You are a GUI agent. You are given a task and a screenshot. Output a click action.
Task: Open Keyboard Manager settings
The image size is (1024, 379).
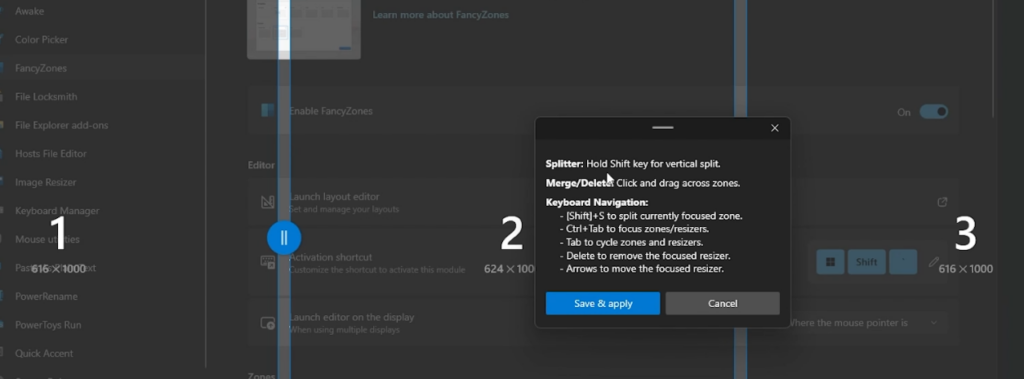pos(57,211)
